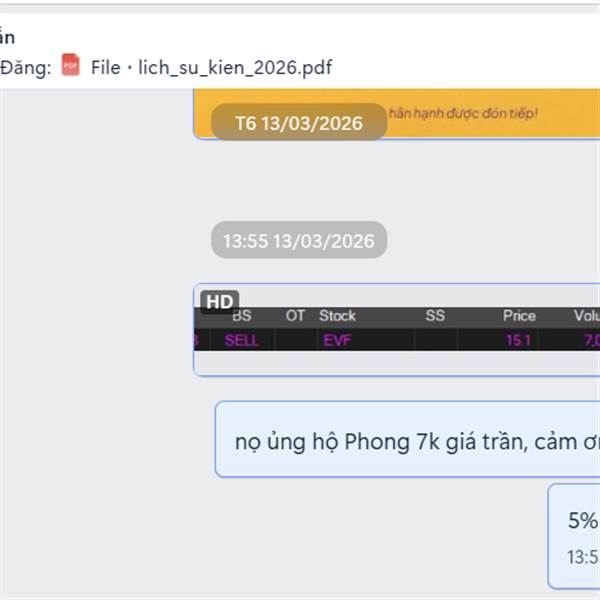Click the time under the 5% message
The height and width of the screenshot is (600, 600).
[583, 557]
